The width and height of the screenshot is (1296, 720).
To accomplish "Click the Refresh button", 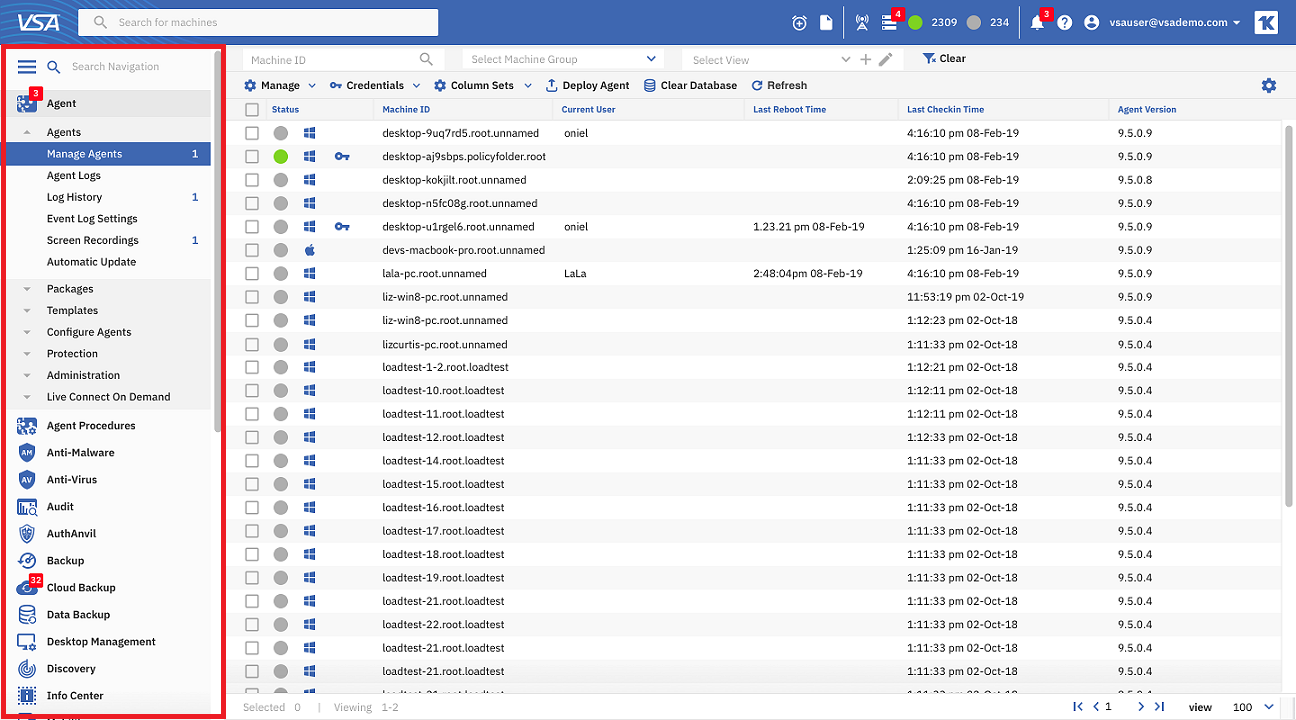I will pos(779,86).
